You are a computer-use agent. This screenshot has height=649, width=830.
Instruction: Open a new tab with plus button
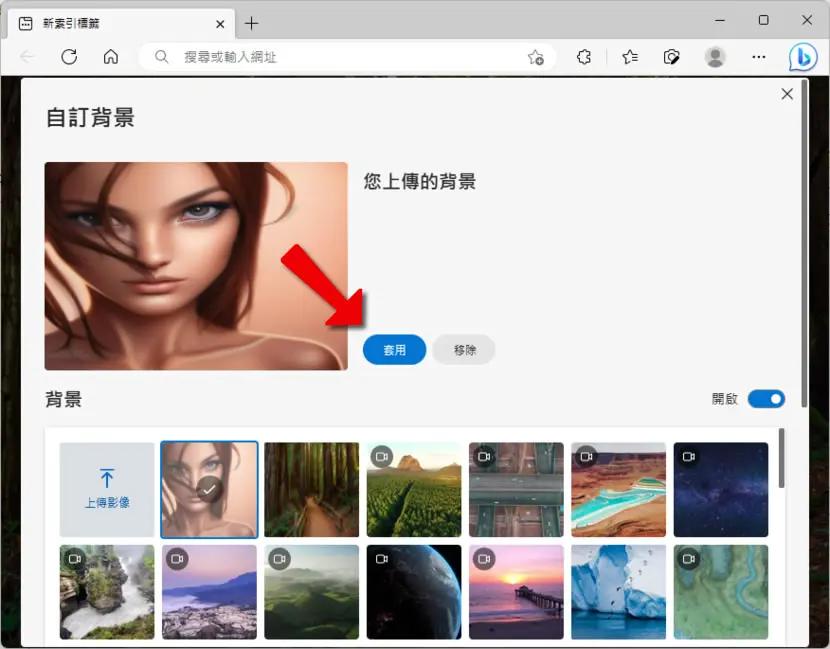tap(251, 23)
